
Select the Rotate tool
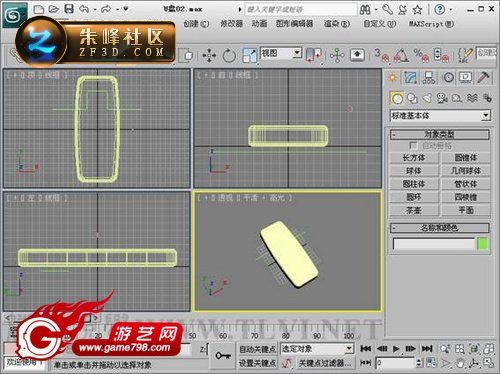coord(229,55)
